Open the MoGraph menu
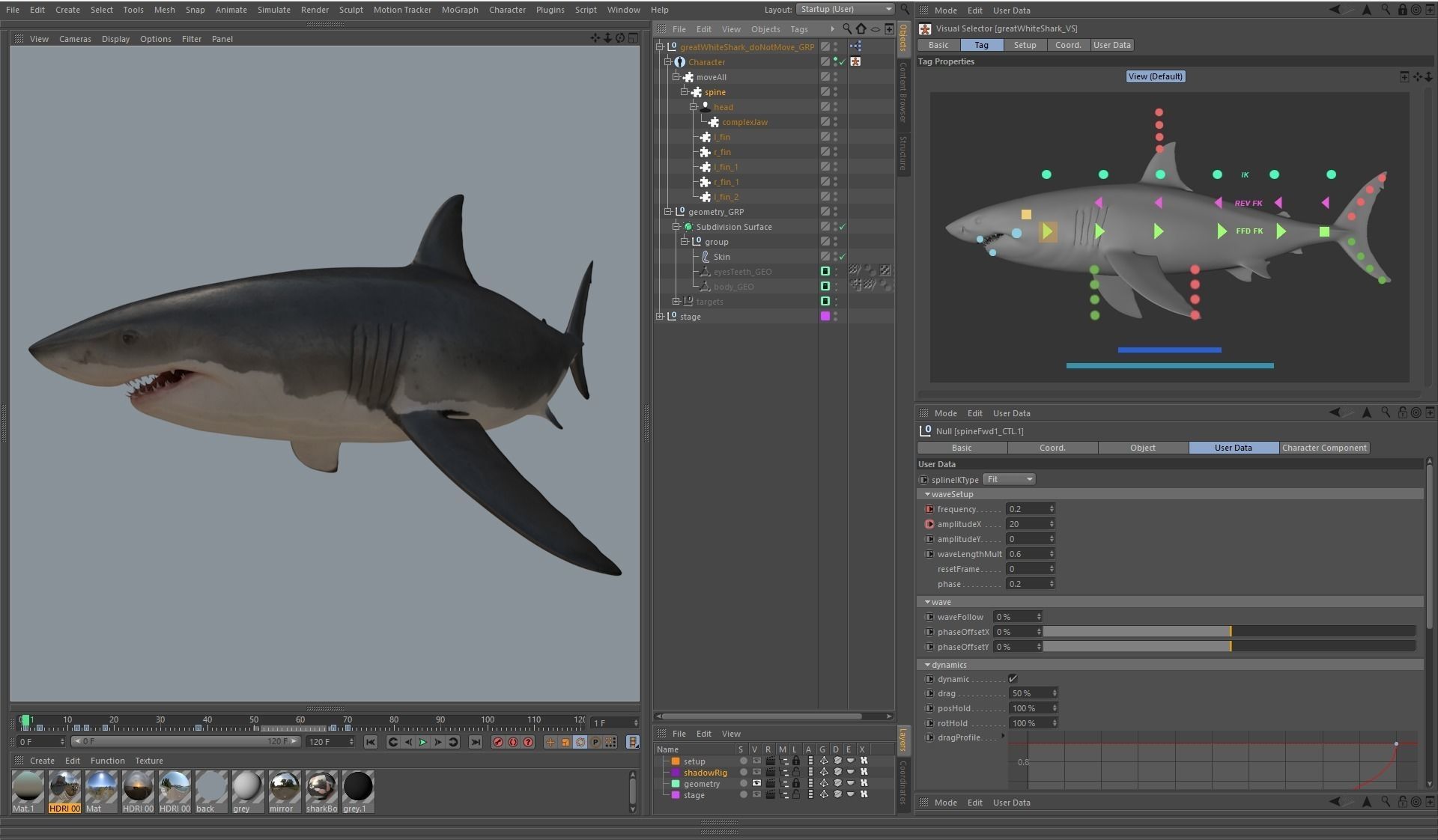The width and height of the screenshot is (1438, 840). 460,10
